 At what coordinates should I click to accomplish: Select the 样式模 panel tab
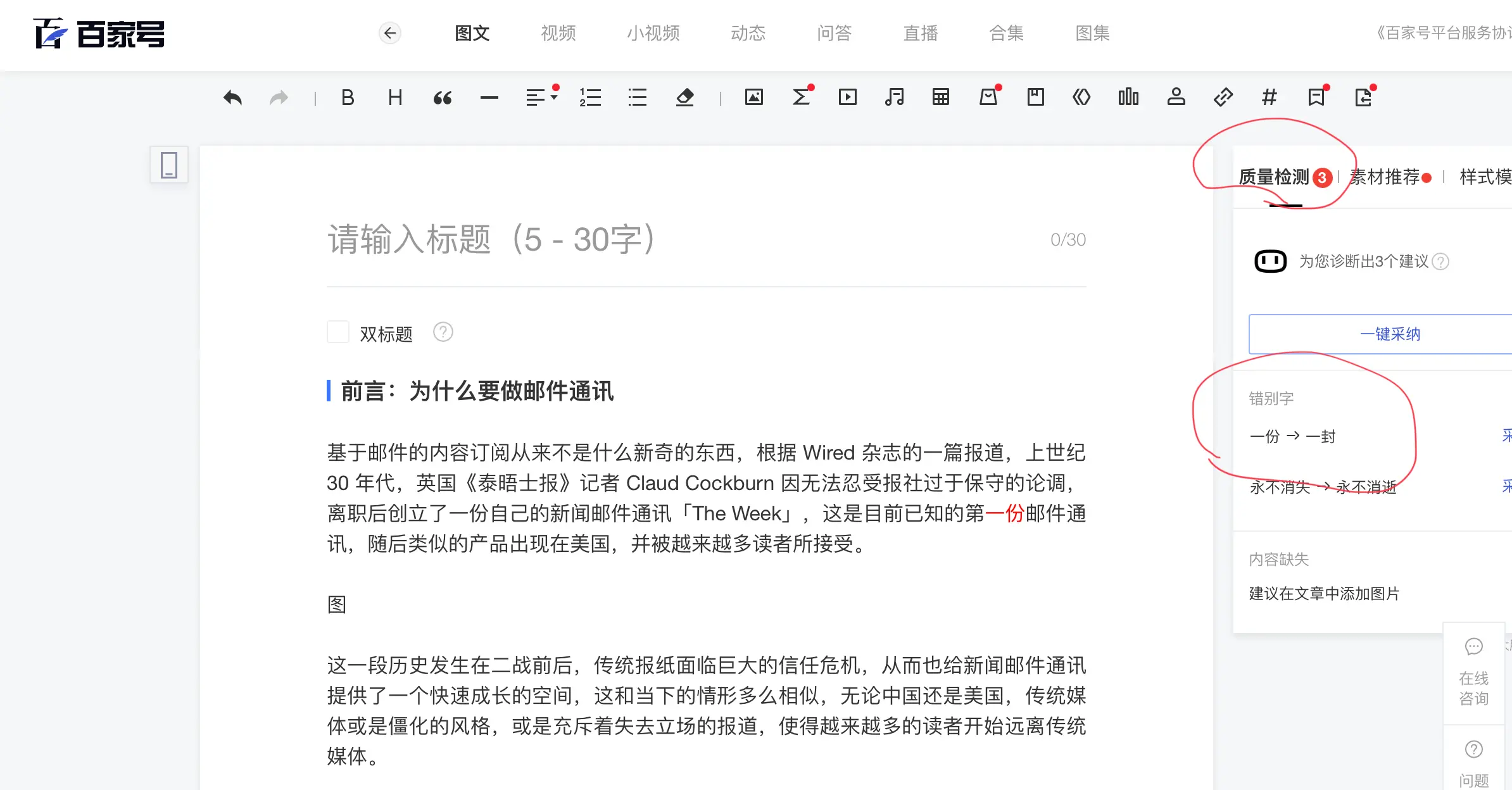pos(1485,177)
